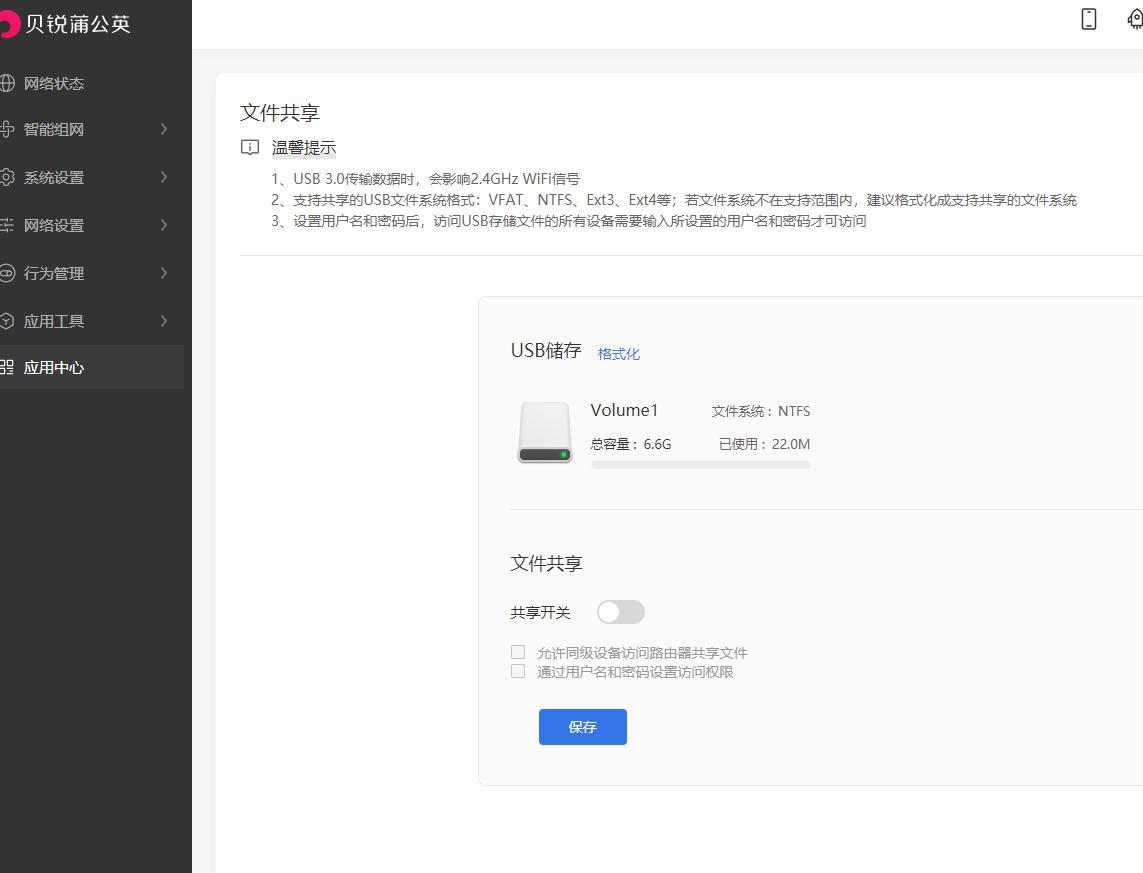Click the 系统设置 gear icon

7,177
